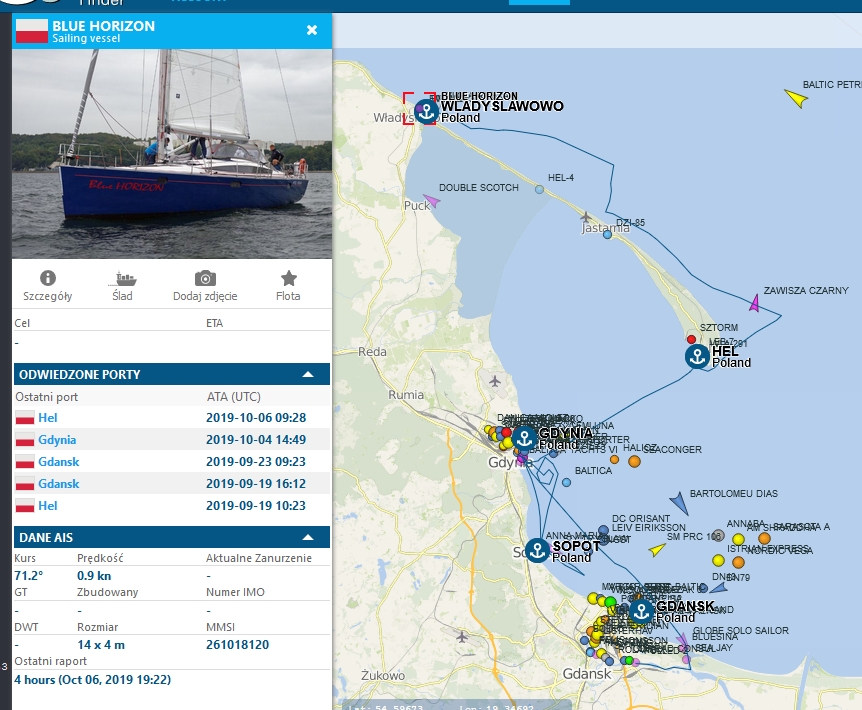Click the Poland flag in panel header
This screenshot has width=862, height=710.
[x=32, y=31]
